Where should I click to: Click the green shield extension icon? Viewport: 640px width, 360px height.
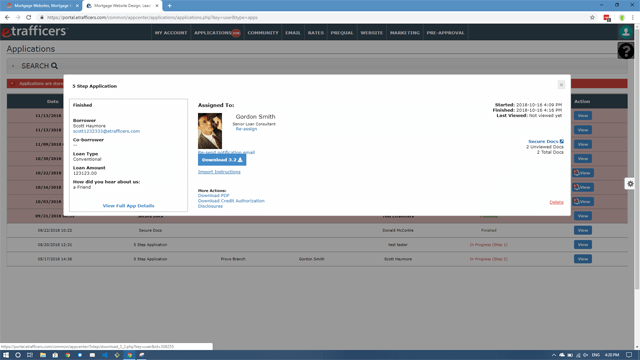click(x=622, y=18)
